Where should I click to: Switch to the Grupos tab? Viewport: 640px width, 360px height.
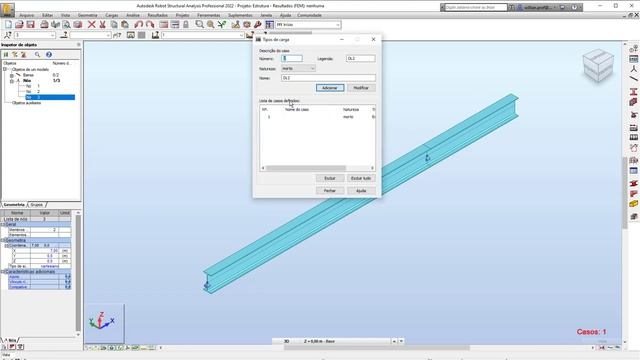37,204
